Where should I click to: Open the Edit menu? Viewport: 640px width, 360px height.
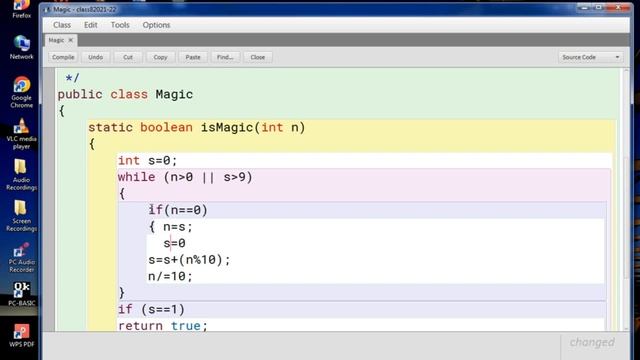tap(91, 25)
